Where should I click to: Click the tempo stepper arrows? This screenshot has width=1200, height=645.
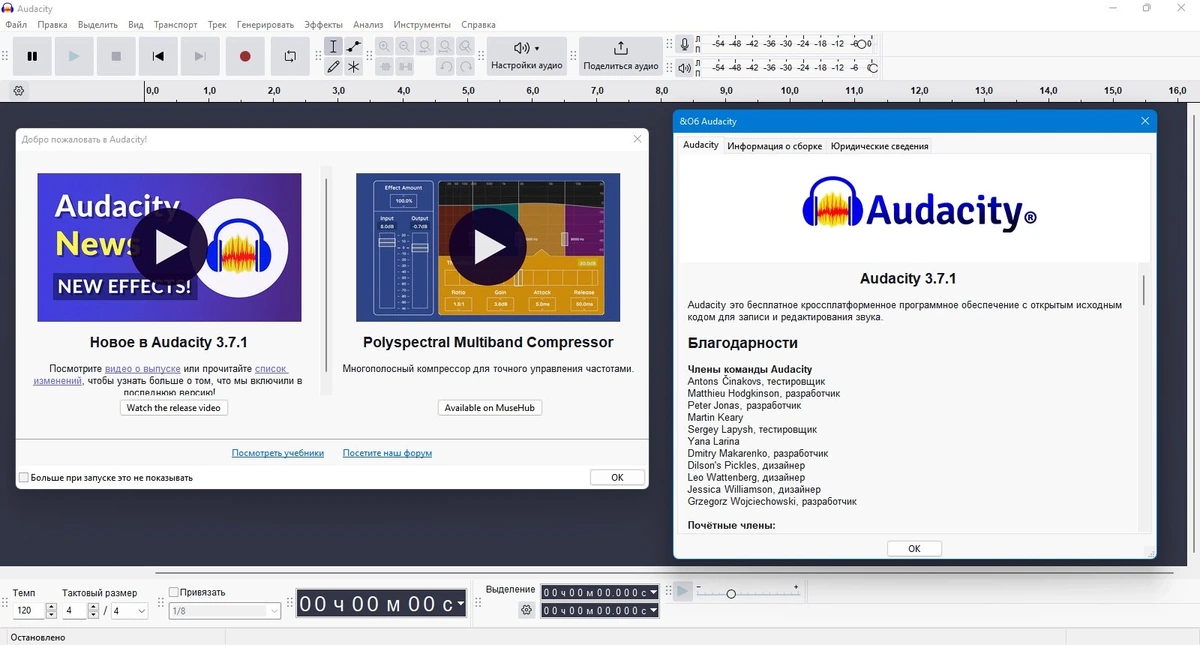click(x=50, y=610)
